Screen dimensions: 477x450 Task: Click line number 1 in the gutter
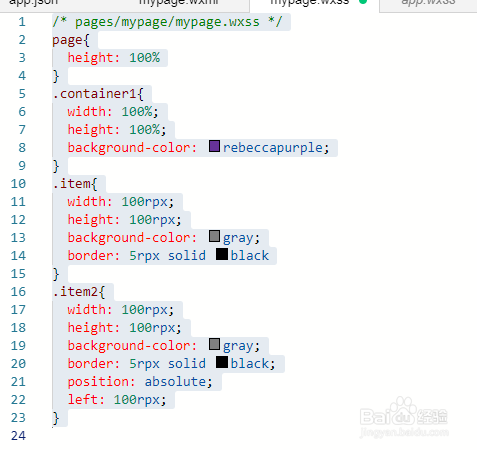tap(22, 22)
